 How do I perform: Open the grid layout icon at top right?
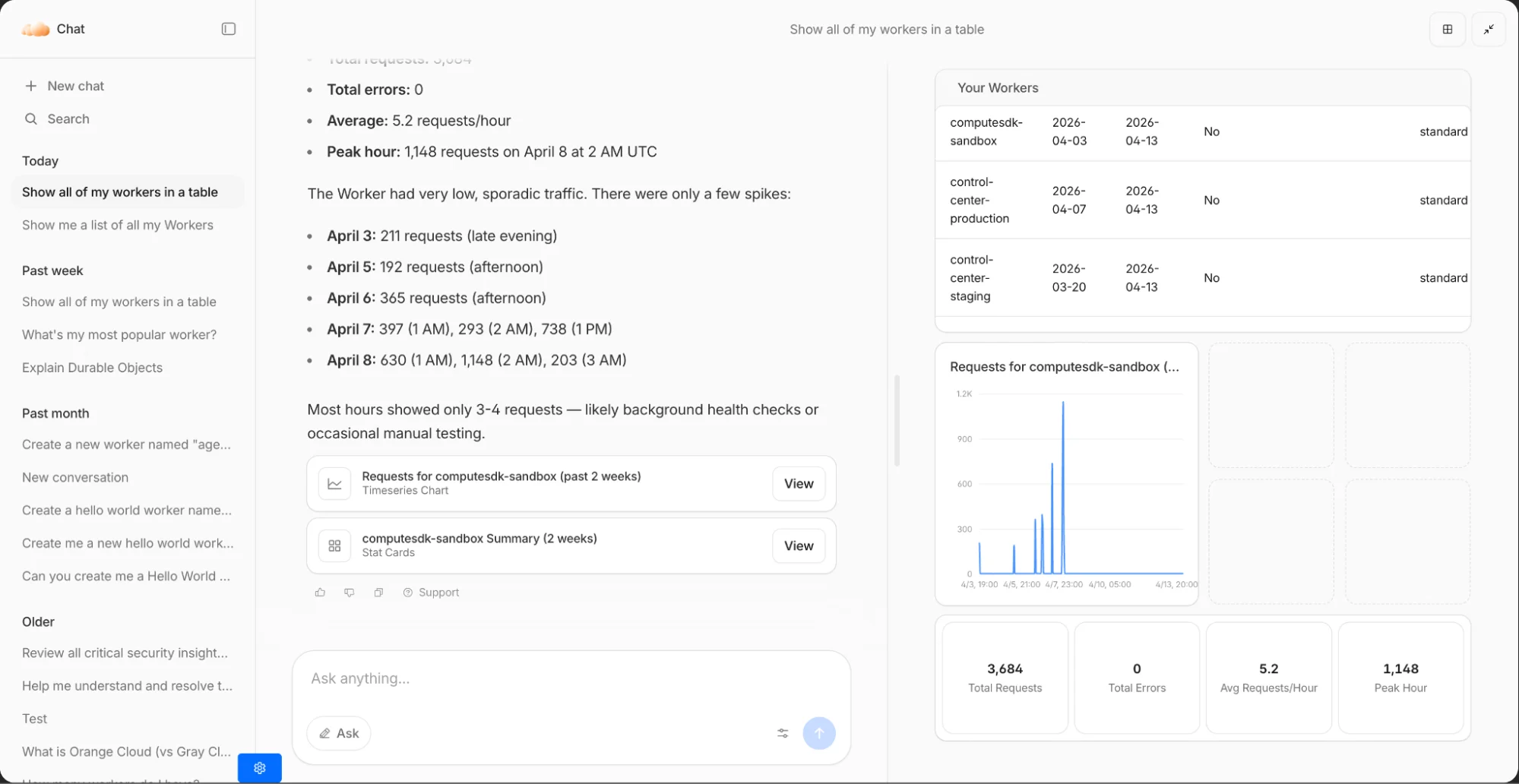click(1447, 29)
